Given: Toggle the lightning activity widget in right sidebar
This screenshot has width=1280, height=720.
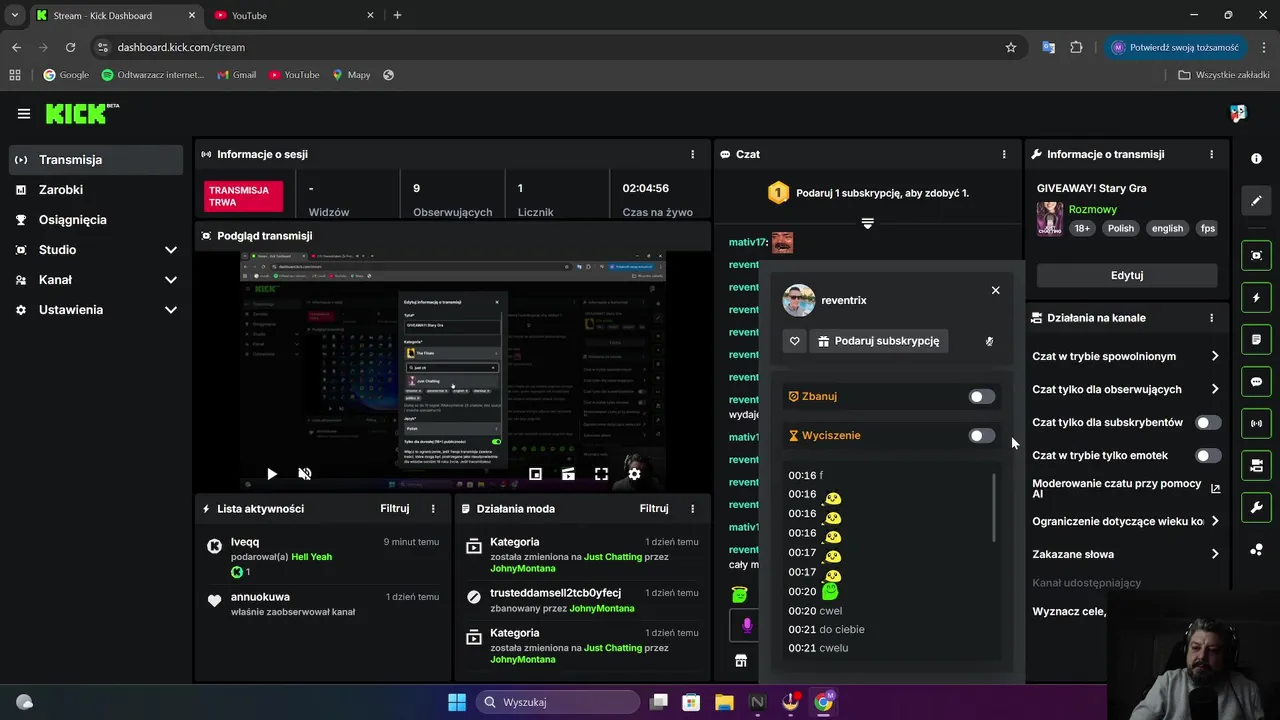Looking at the screenshot, I should (x=1257, y=298).
